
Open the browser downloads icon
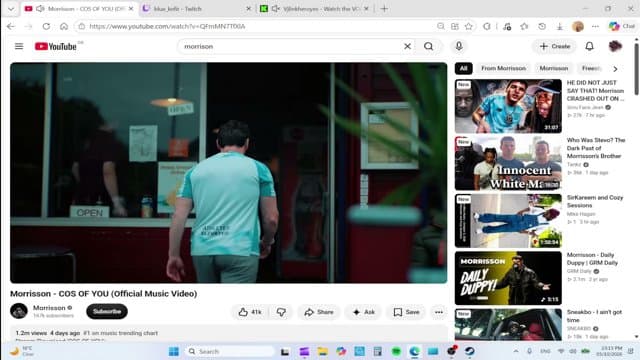pos(560,26)
